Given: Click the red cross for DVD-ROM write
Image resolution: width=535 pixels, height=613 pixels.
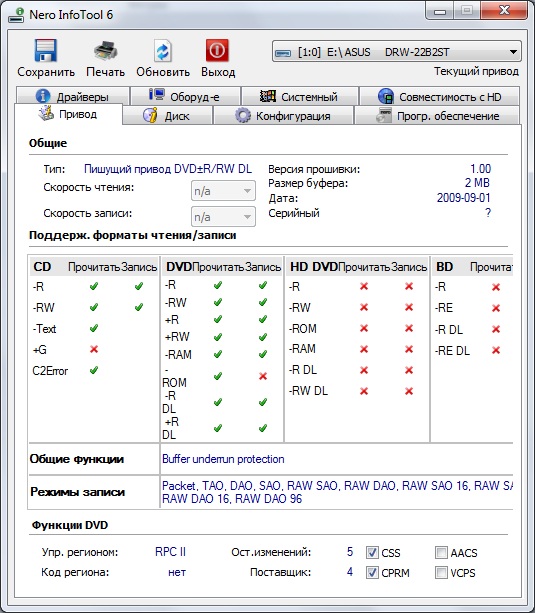Looking at the screenshot, I should click(x=263, y=376).
